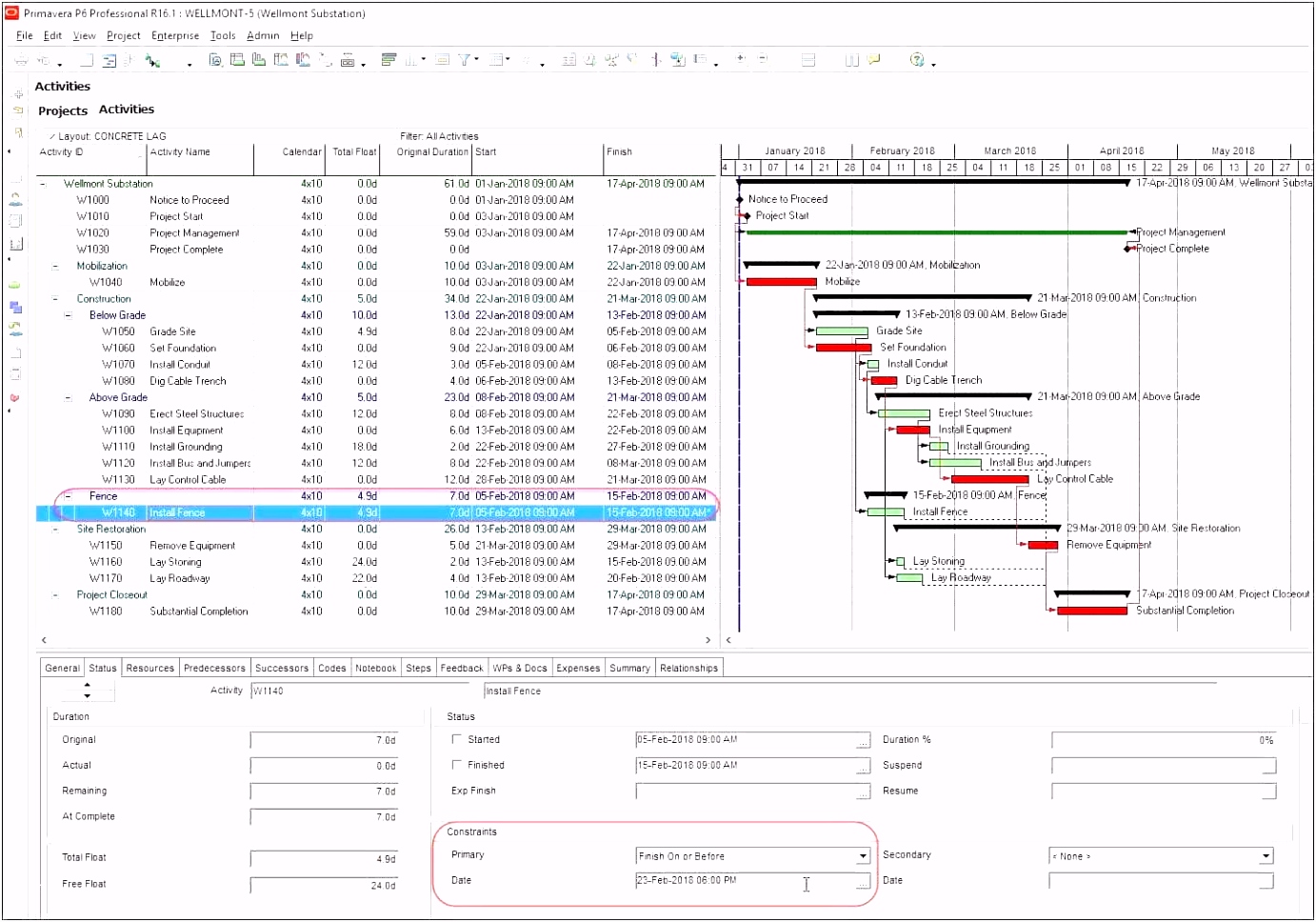Click the red Mobilize bar in Gantt chart

click(x=781, y=282)
